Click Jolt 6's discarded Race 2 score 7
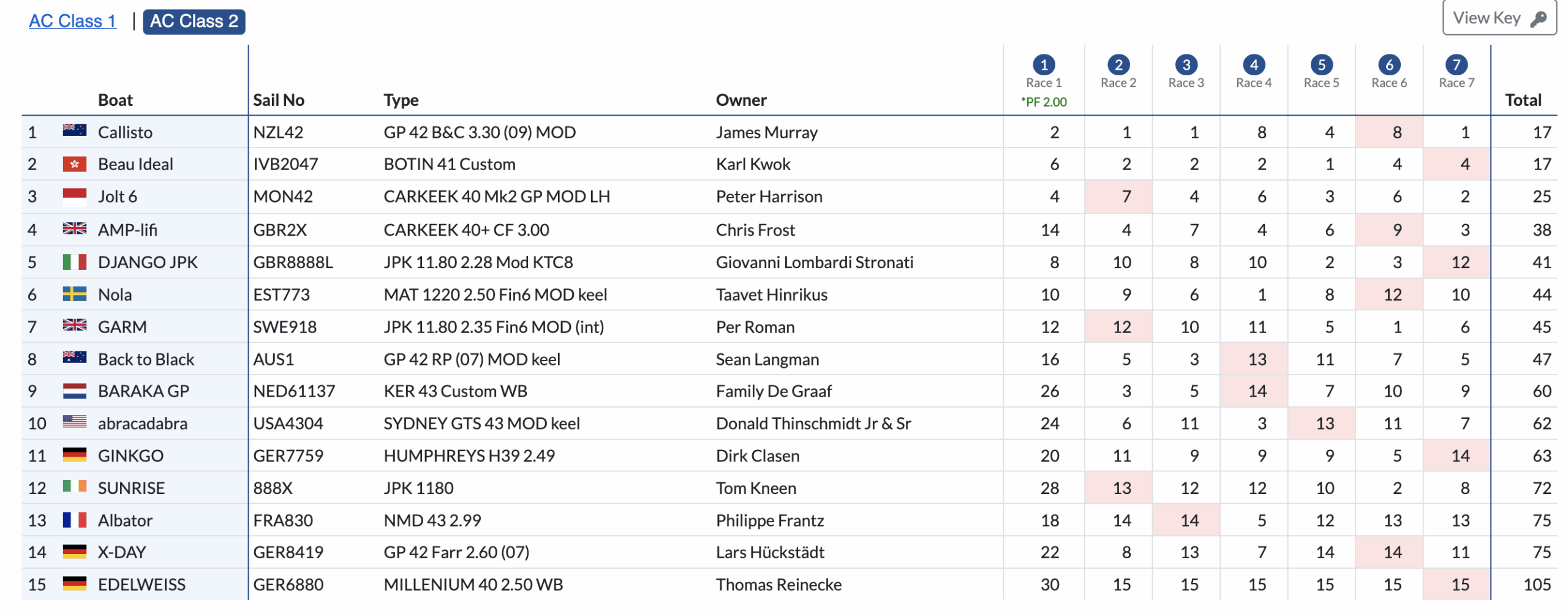The image size is (1568, 614). [1118, 197]
